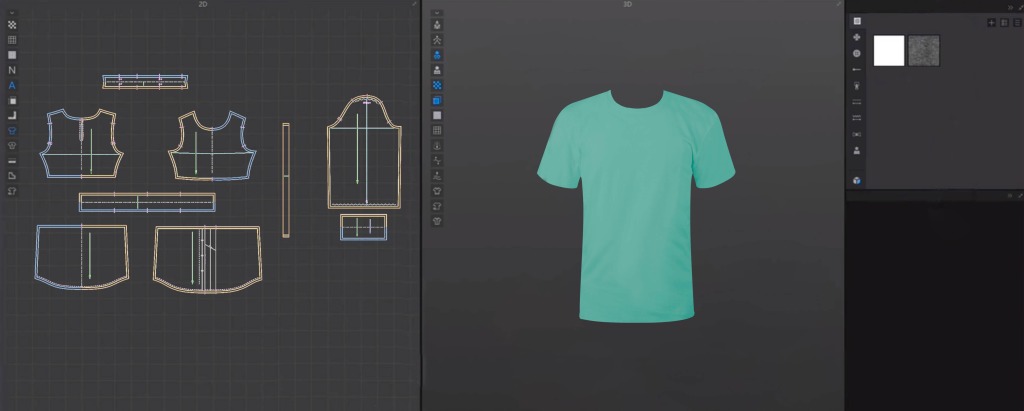Toggle the blue A annotation icon
The image size is (1024, 411).
point(12,86)
